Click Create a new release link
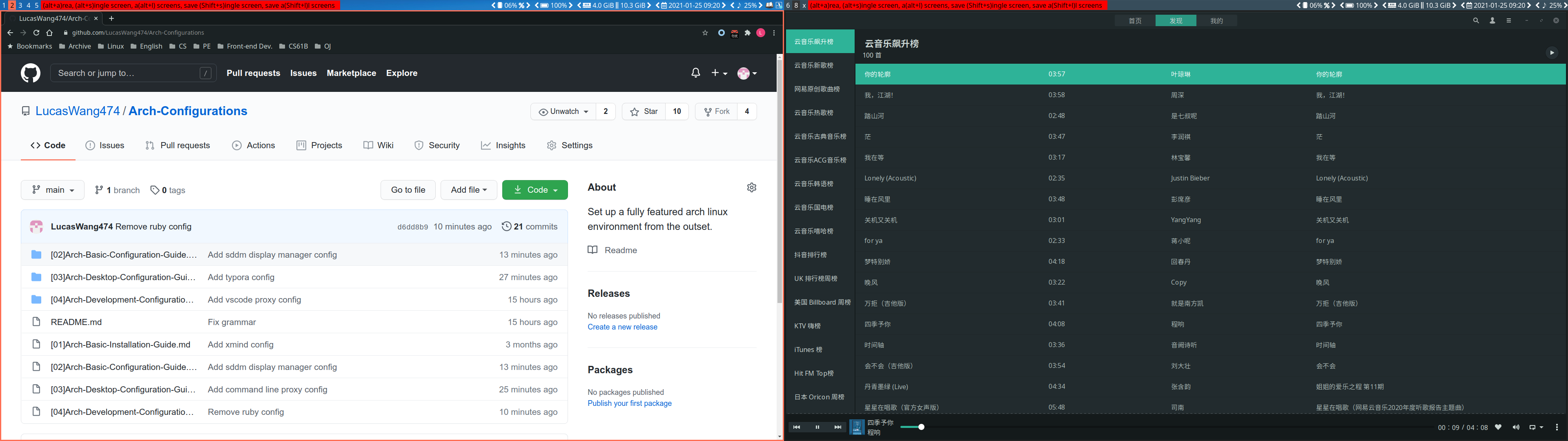Viewport: 1568px width, 441px height. pyautogui.click(x=622, y=327)
